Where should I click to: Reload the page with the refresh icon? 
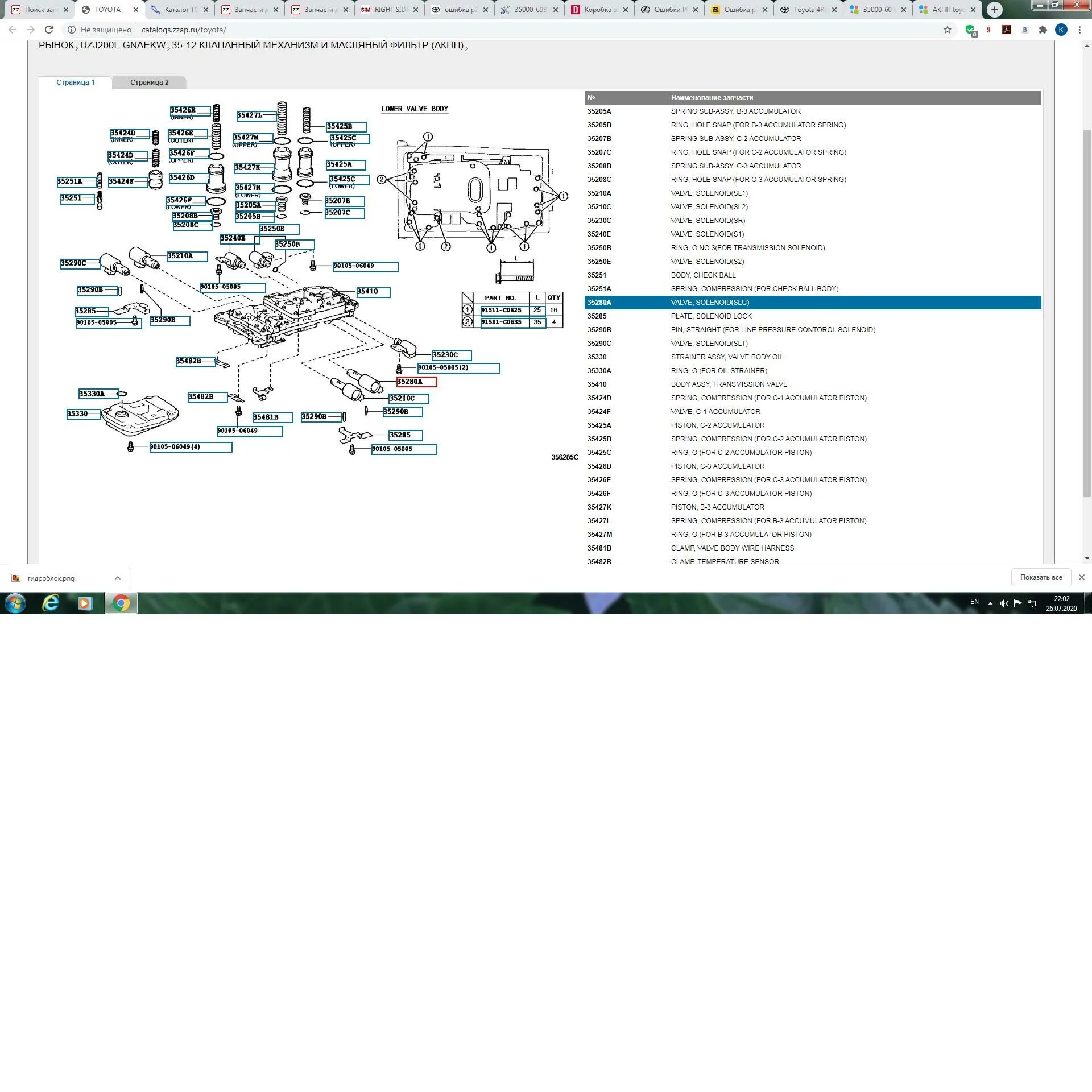point(49,30)
